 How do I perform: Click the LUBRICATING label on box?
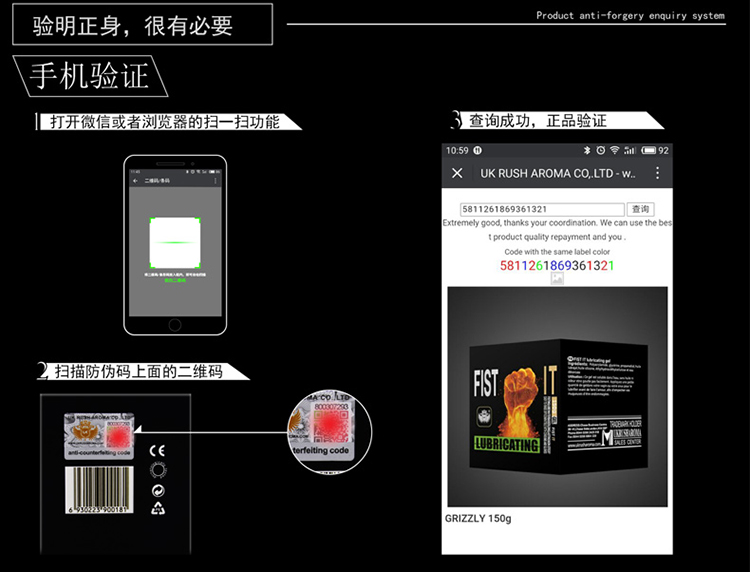tap(507, 444)
